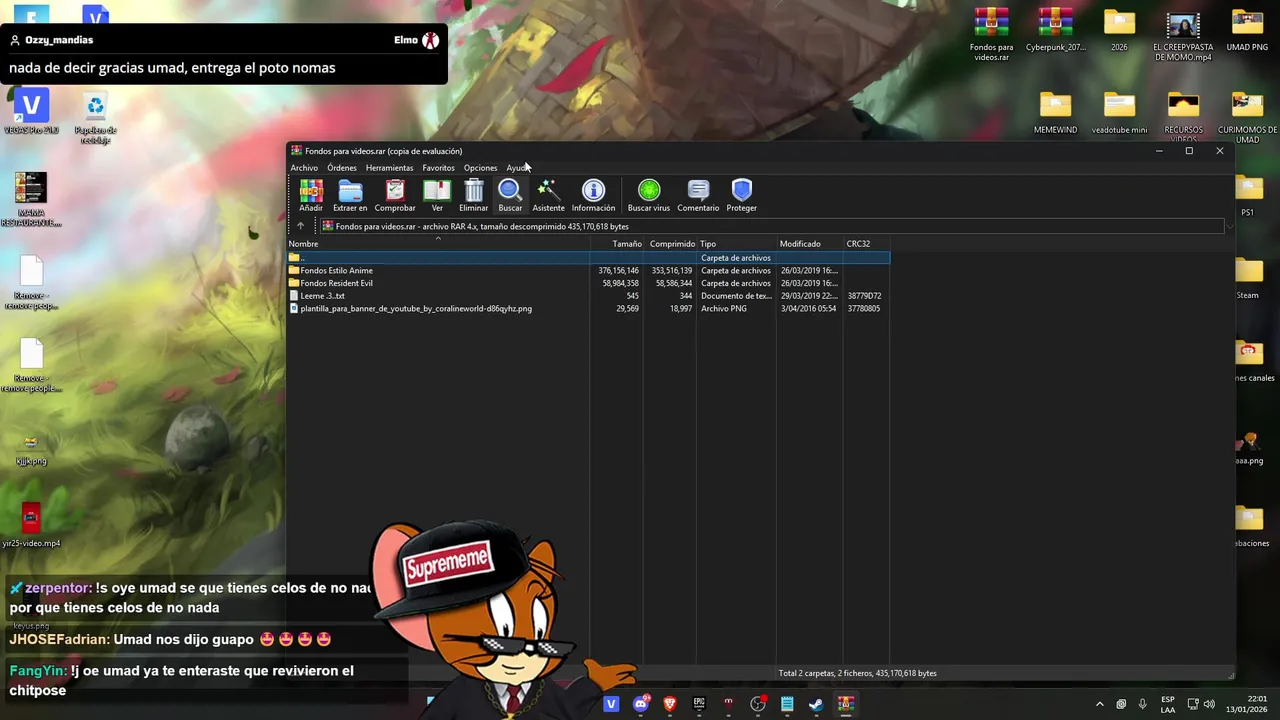1280x720 pixels.
Task: Sort list by Modificado column header
Action: [x=810, y=244]
